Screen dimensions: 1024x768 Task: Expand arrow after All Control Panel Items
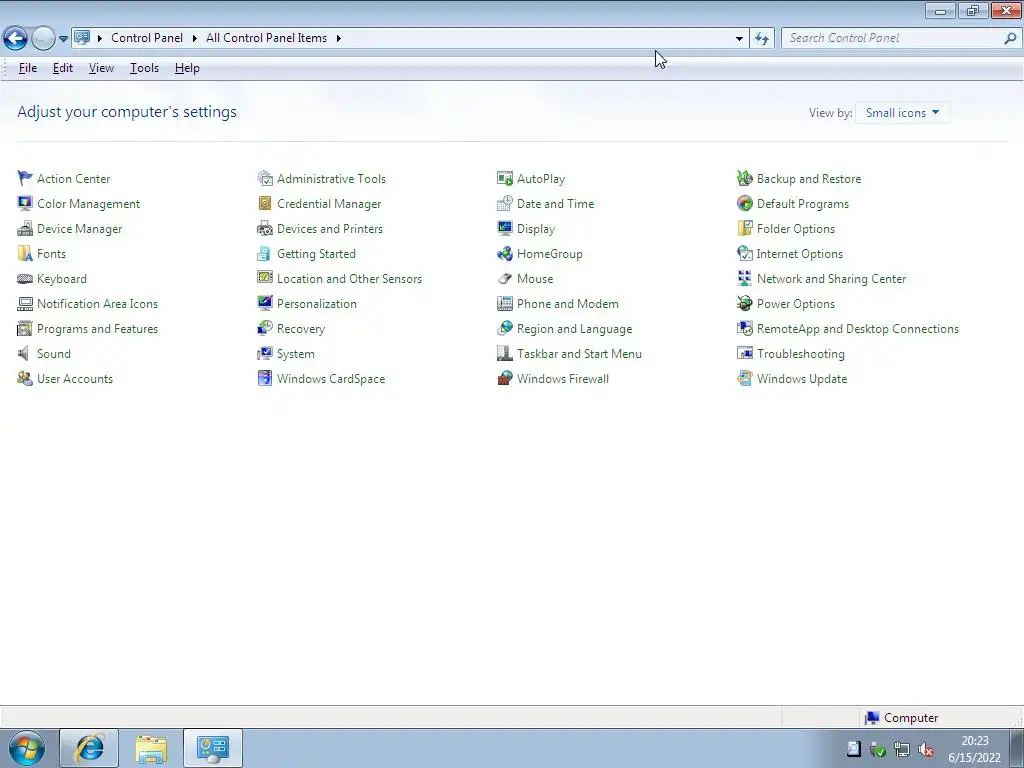338,39
